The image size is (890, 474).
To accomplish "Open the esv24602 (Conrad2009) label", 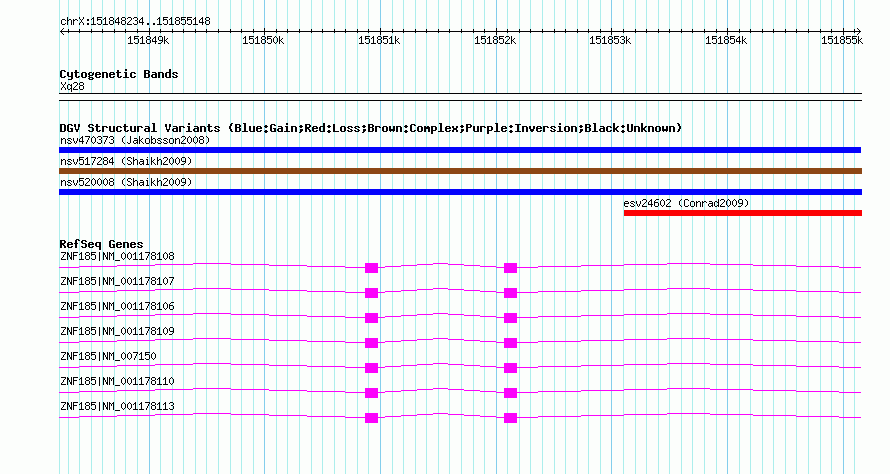I will click(686, 203).
